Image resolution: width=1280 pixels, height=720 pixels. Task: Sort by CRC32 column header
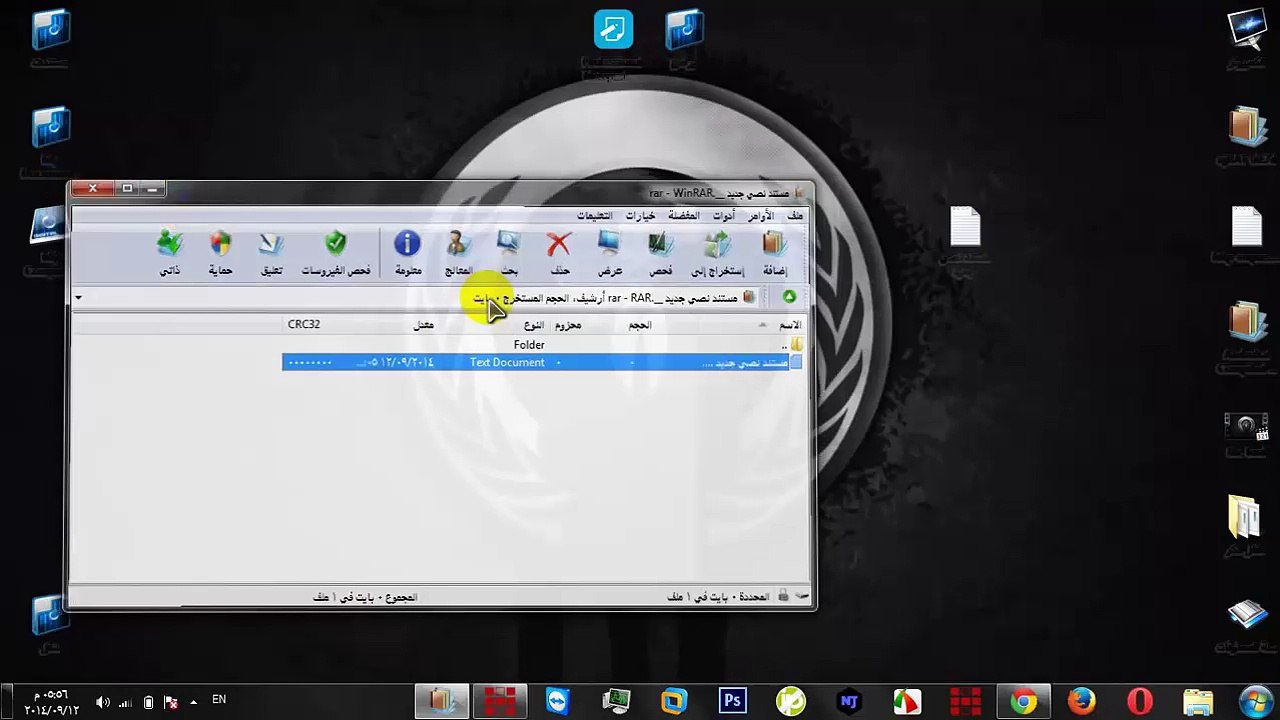[x=304, y=325]
